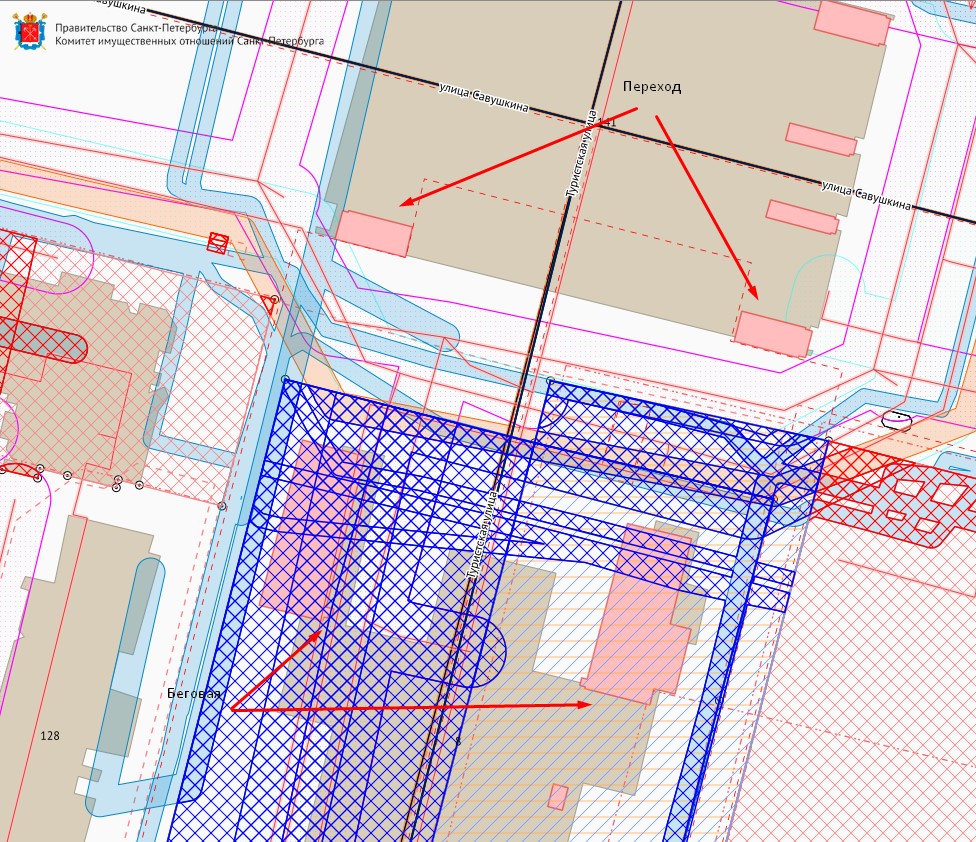Click circle node at blue zone's top-left corner

285,380
